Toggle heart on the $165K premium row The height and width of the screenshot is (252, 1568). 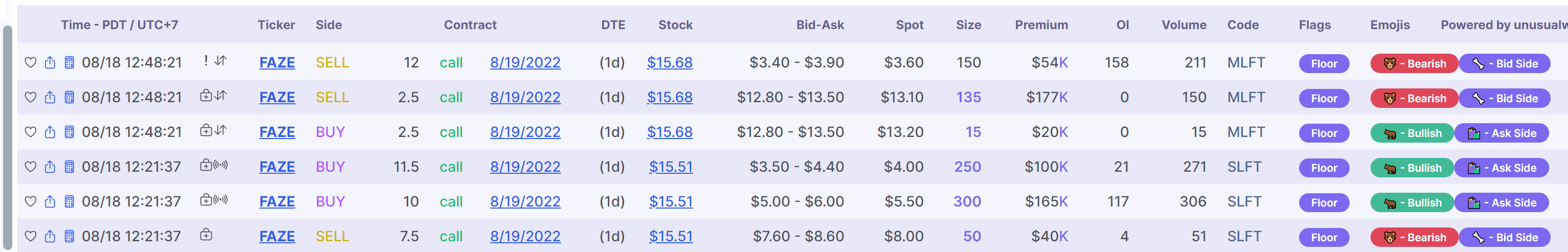[31, 201]
